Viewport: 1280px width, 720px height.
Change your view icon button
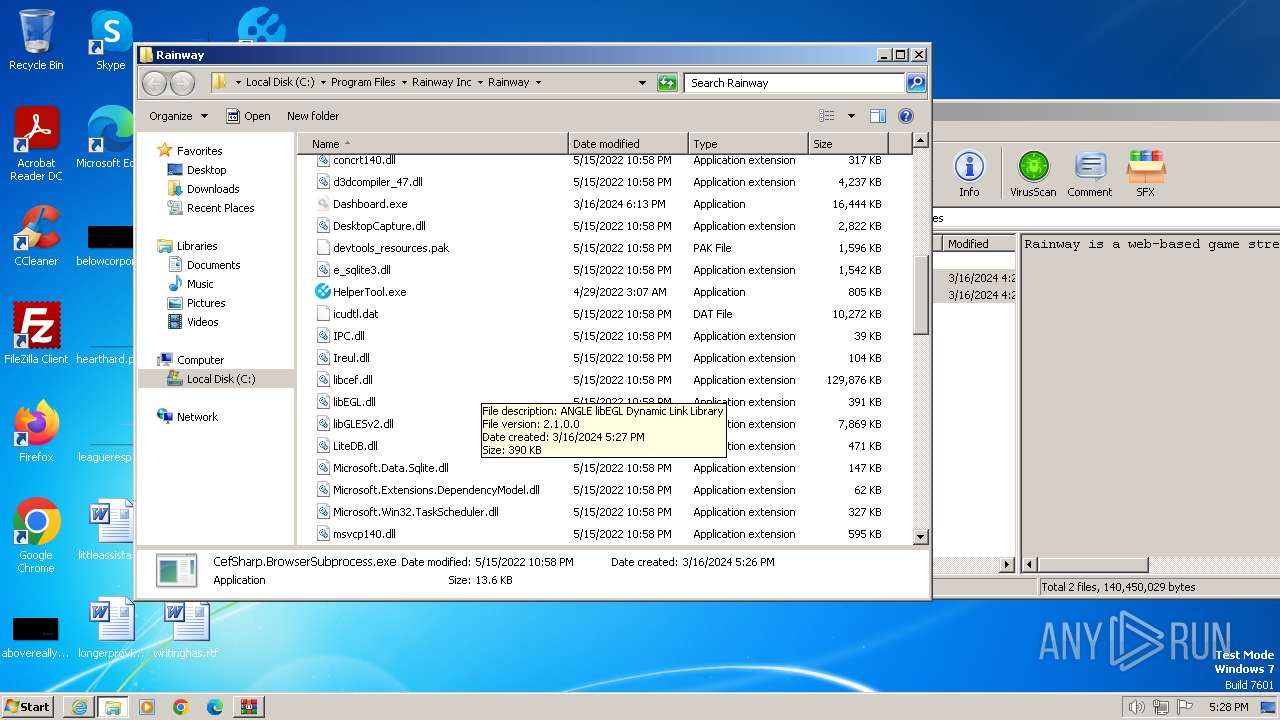[827, 116]
